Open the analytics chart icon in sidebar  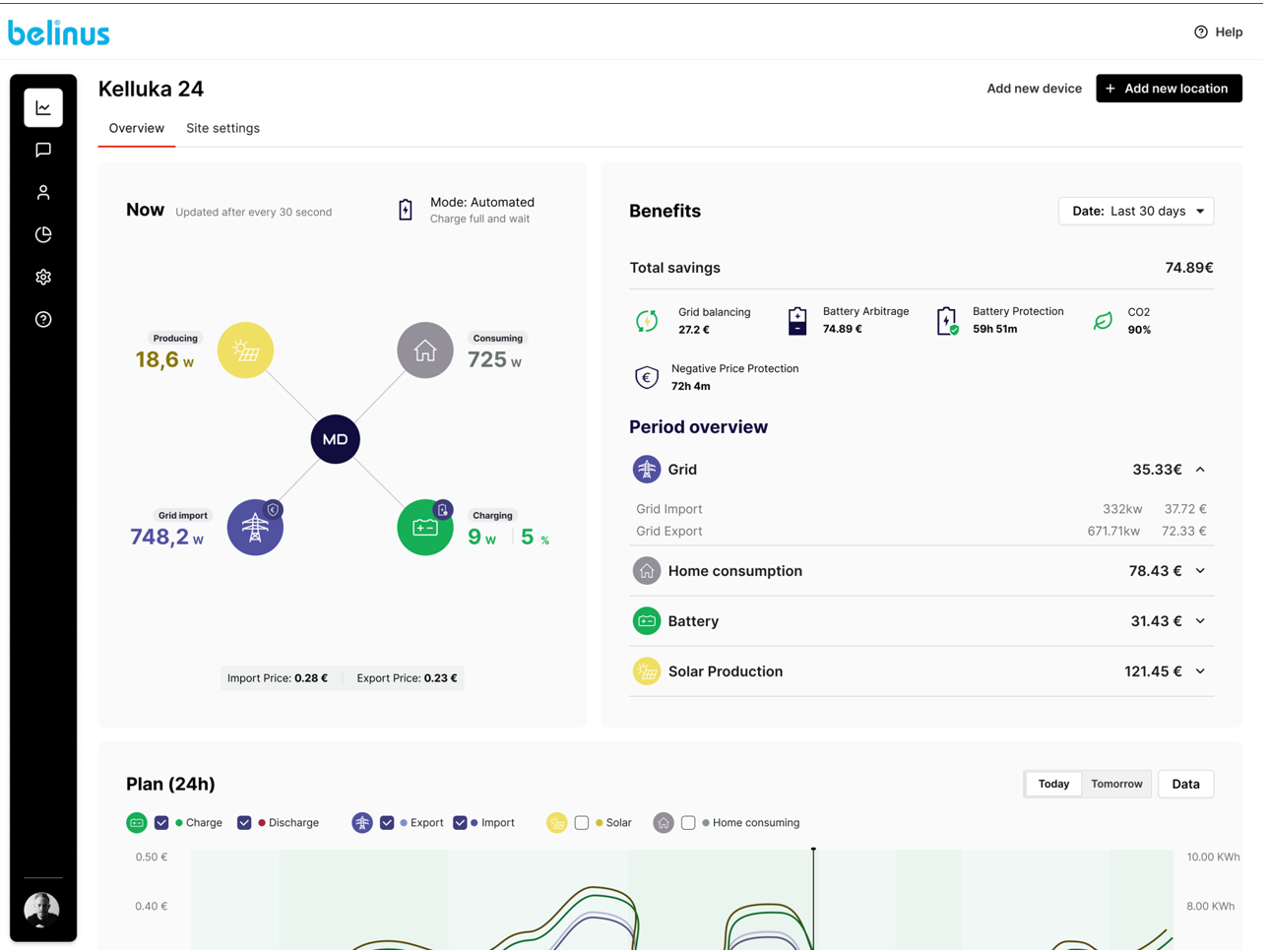click(43, 108)
